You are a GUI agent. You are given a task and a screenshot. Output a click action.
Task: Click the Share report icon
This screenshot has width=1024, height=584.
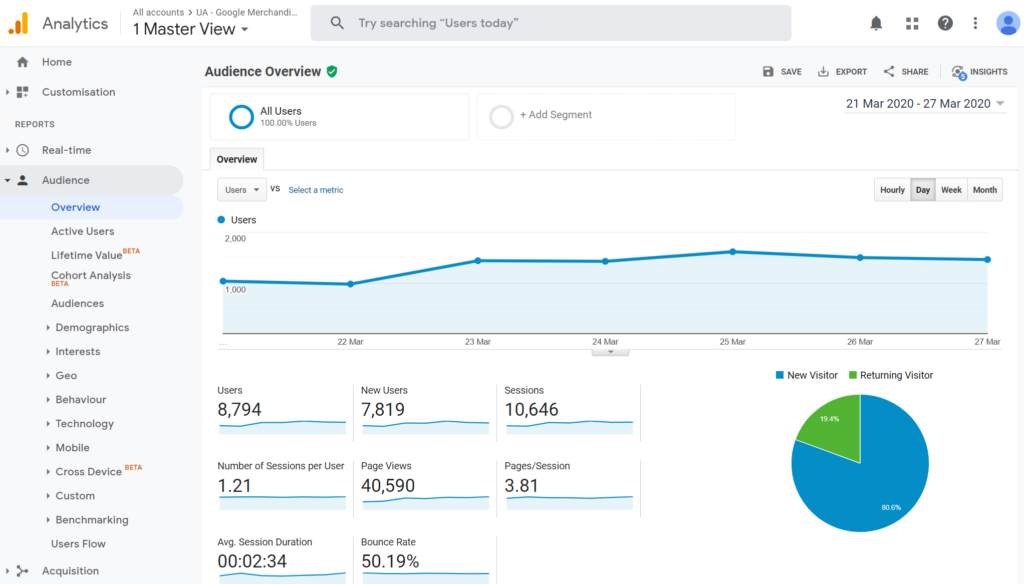pos(889,72)
